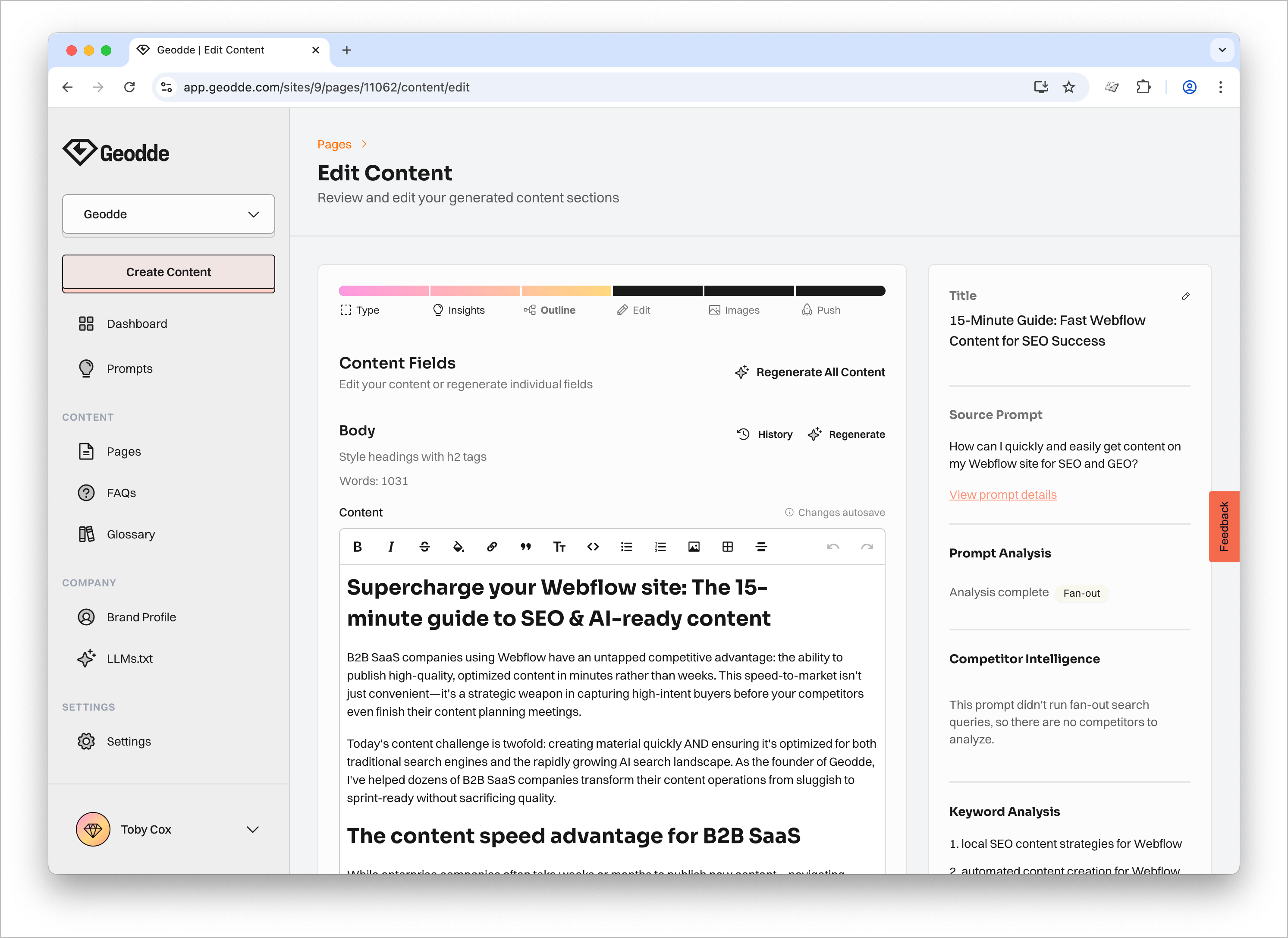
Task: Click Regenerate All Content button
Action: point(810,372)
